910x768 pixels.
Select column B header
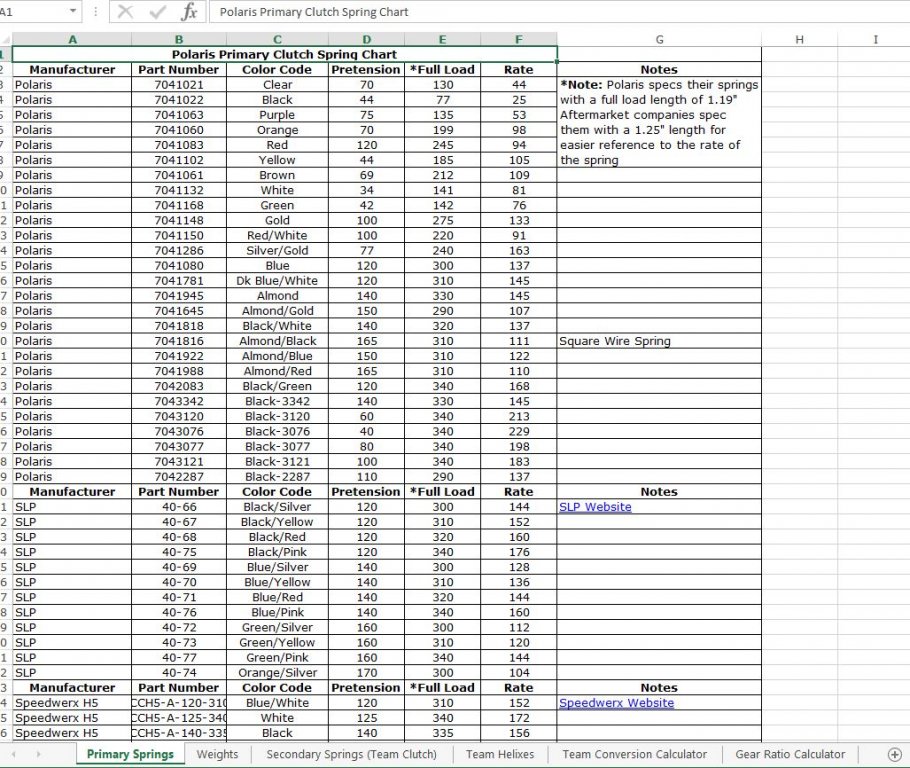point(178,39)
